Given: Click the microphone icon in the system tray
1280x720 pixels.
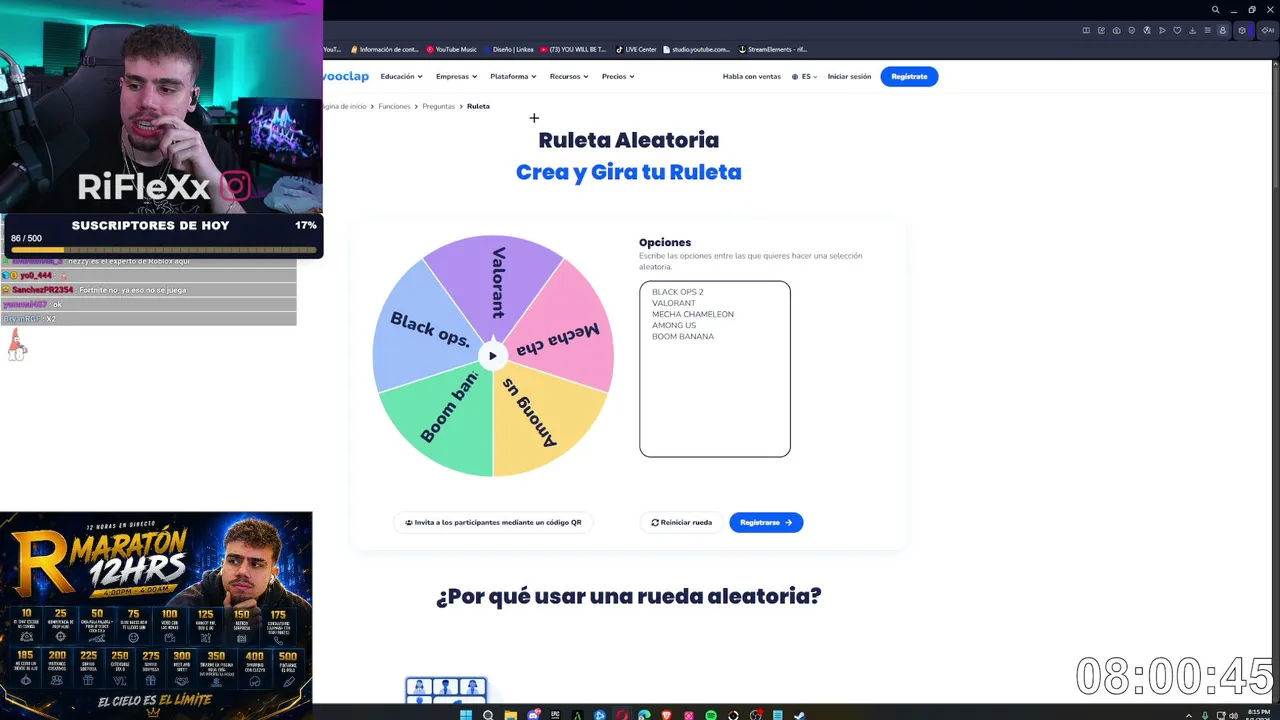Looking at the screenshot, I should 1205,716.
